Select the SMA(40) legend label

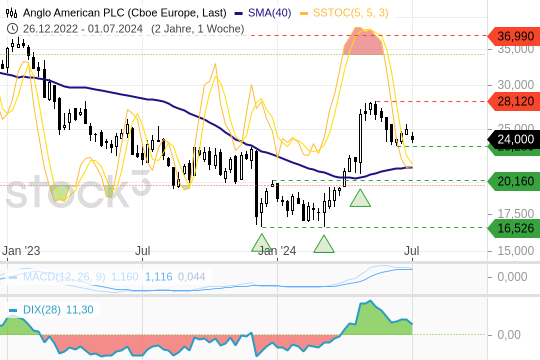[x=269, y=13]
